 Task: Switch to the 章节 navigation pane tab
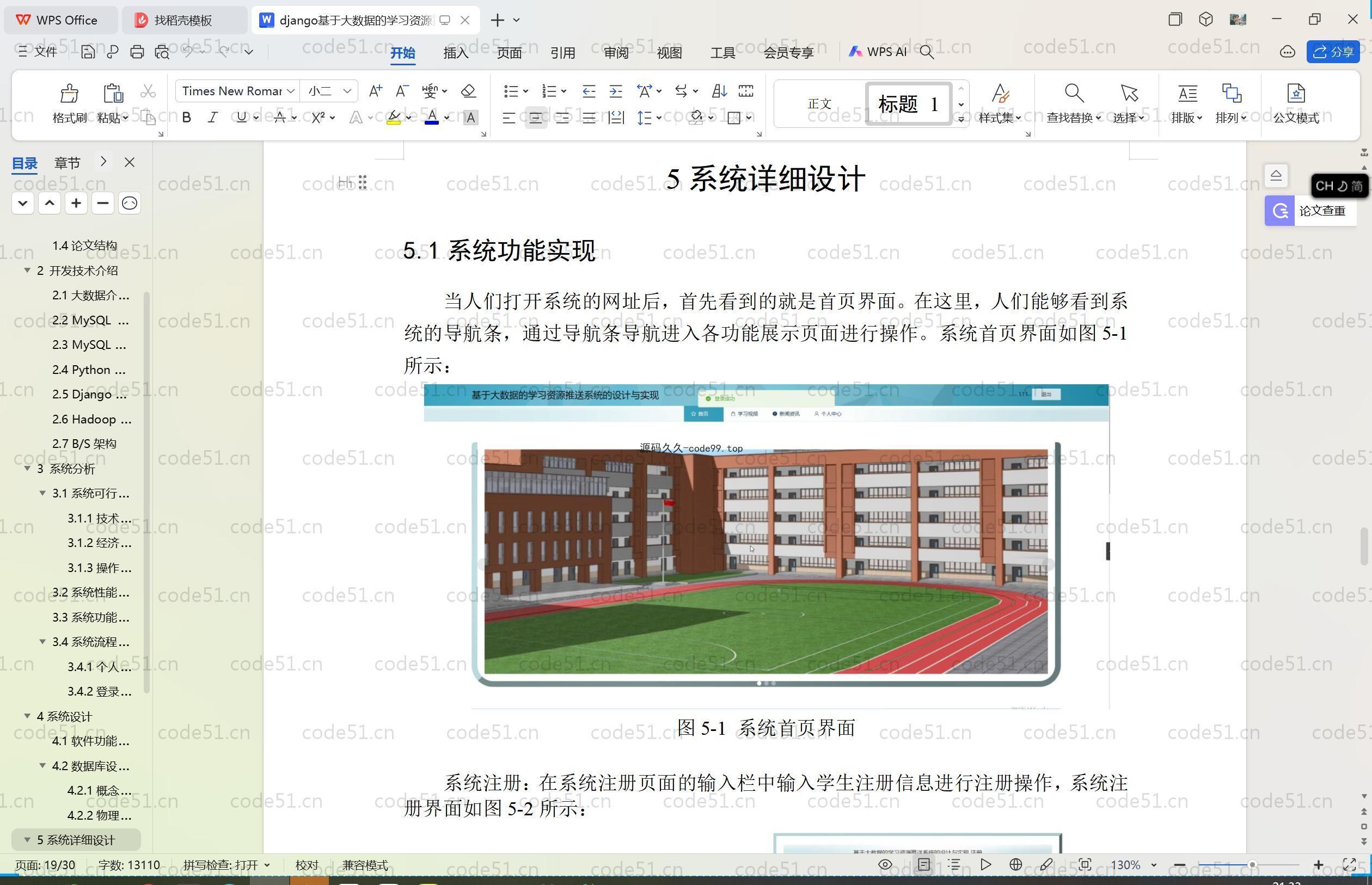pyautogui.click(x=68, y=163)
